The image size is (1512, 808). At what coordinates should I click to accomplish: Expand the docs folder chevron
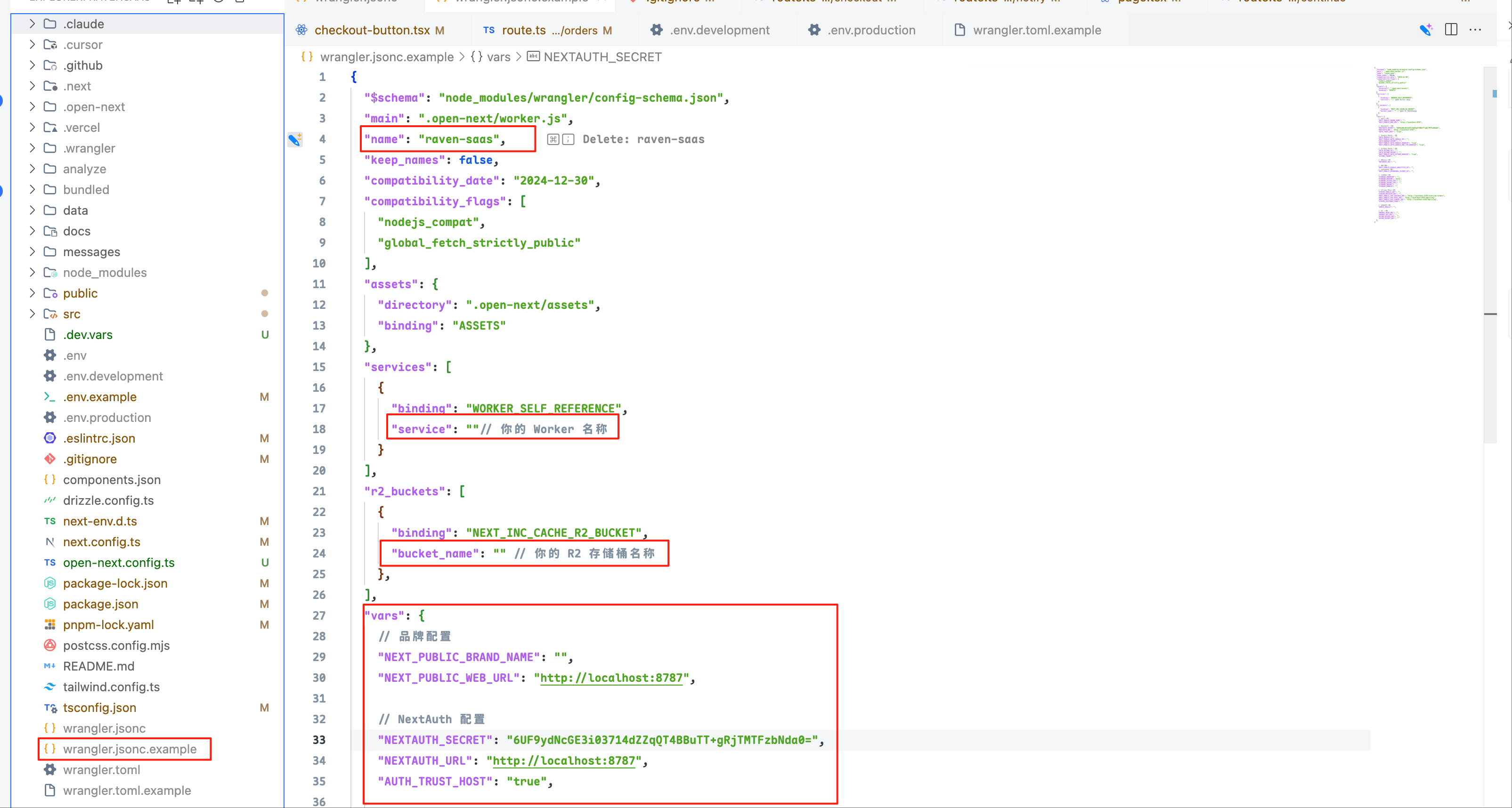click(x=33, y=231)
